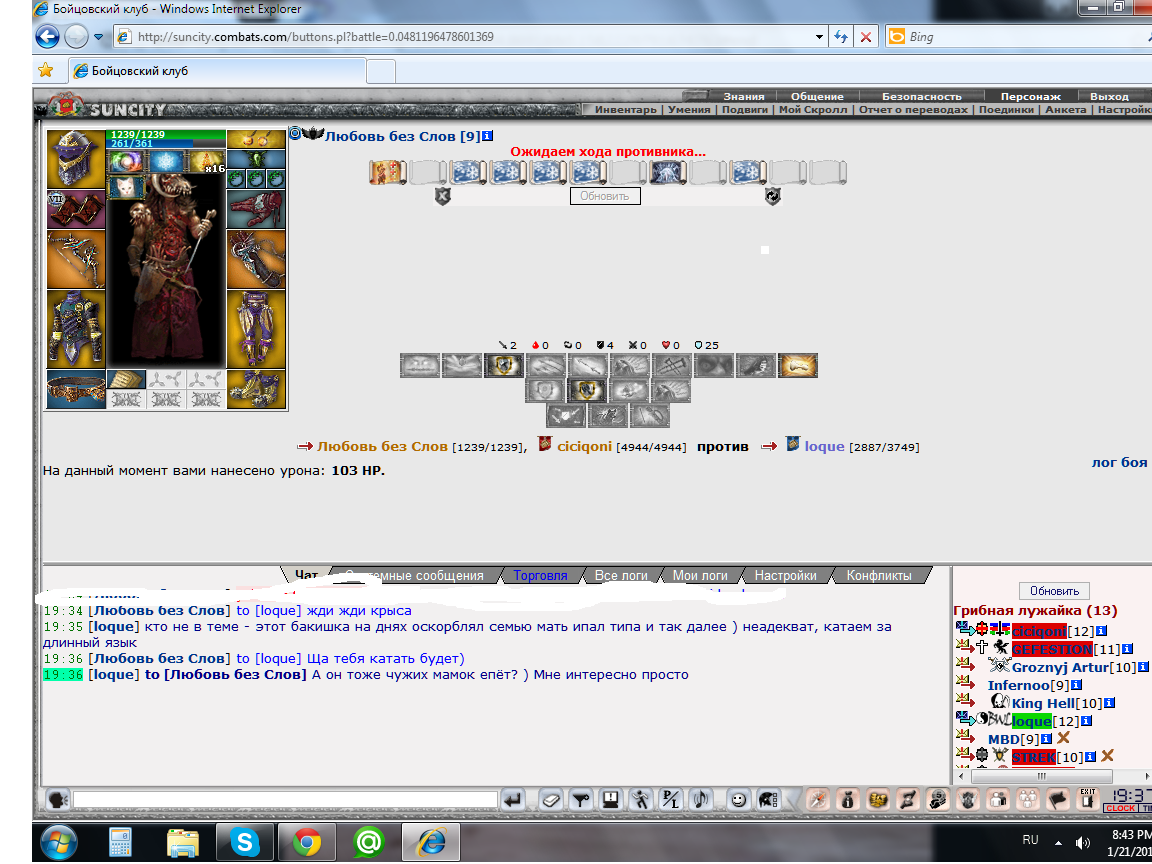1152x864 pixels.
Task: Open the Торговля tab
Action: 541,575
